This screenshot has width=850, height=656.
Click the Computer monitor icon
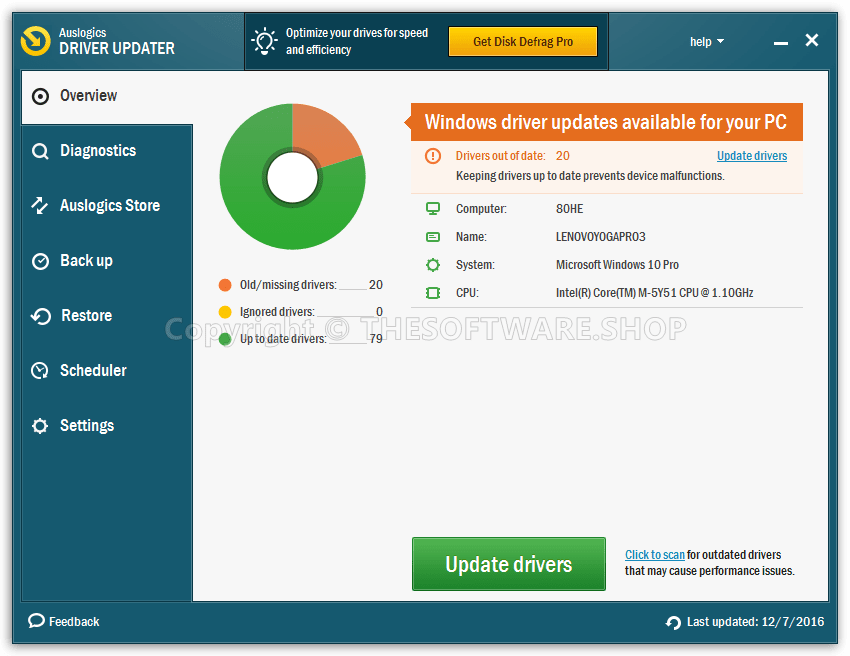(433, 209)
